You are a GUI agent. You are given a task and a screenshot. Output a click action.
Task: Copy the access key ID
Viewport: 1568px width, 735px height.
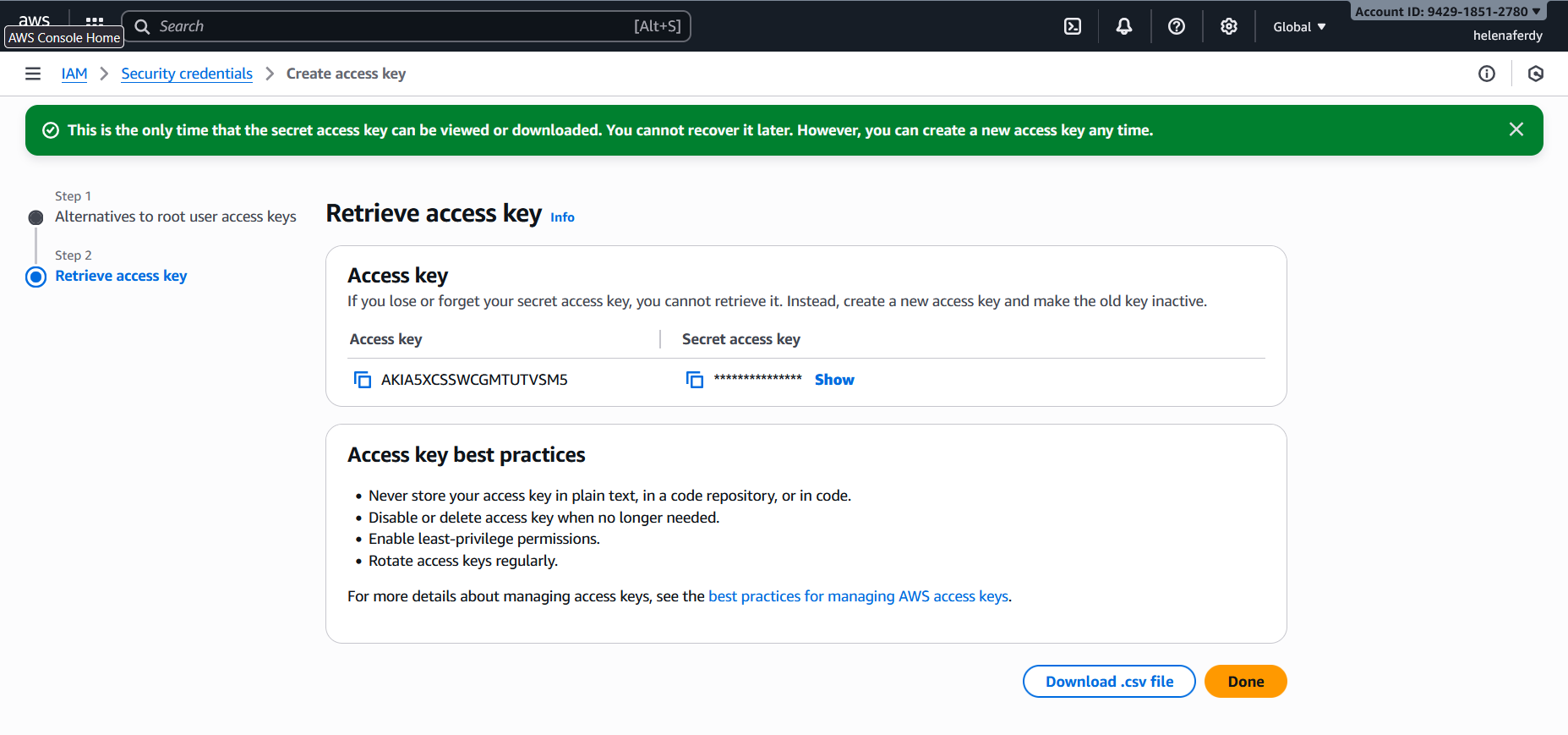pos(363,380)
